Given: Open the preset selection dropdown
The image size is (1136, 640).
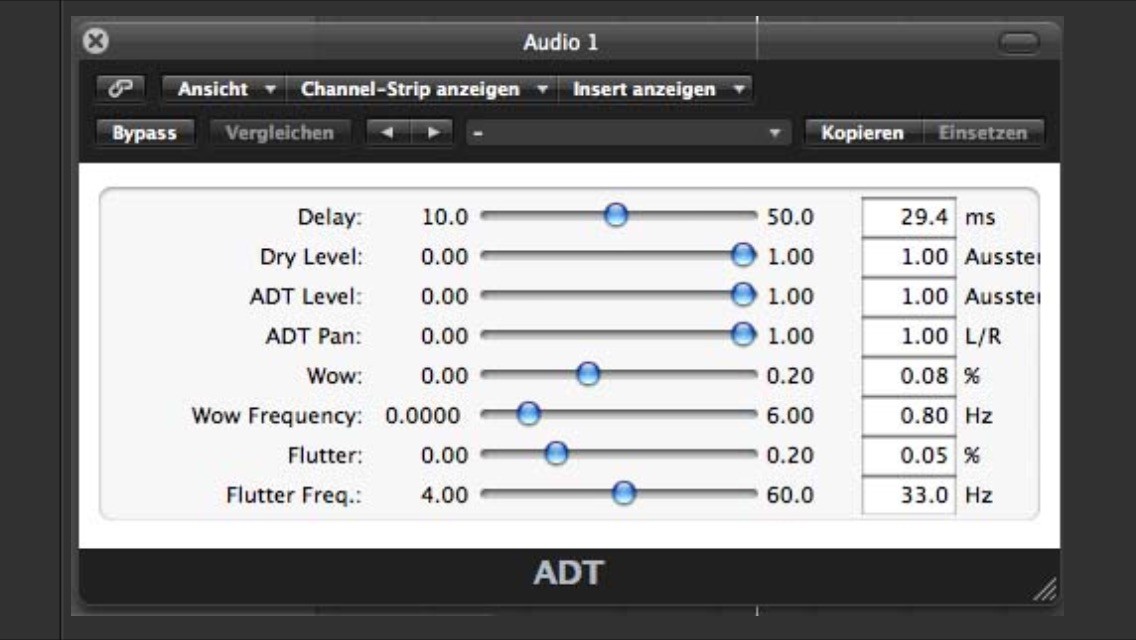Looking at the screenshot, I should pyautogui.click(x=627, y=133).
